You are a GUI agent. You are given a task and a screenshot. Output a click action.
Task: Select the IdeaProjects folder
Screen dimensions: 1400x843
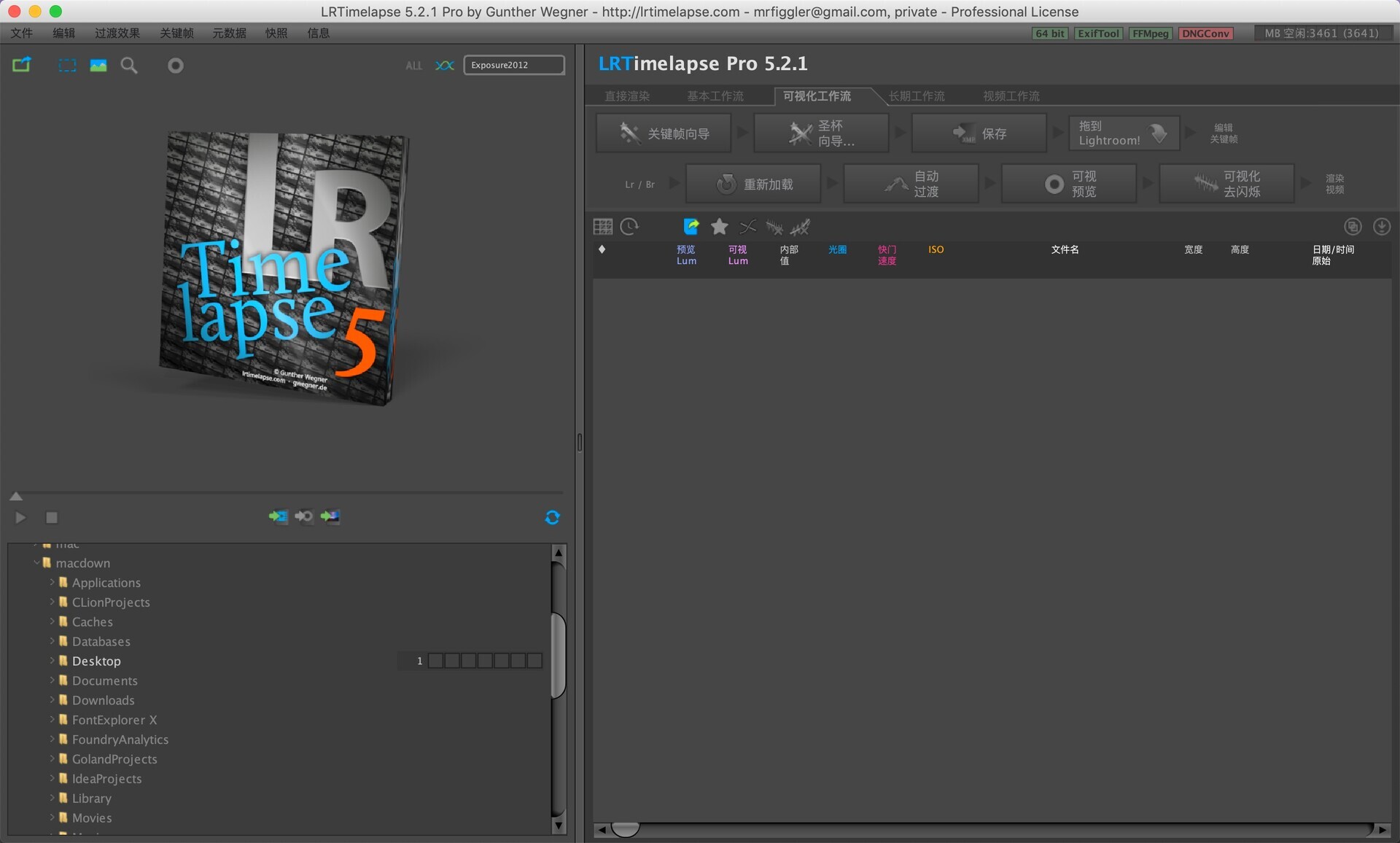coord(106,779)
